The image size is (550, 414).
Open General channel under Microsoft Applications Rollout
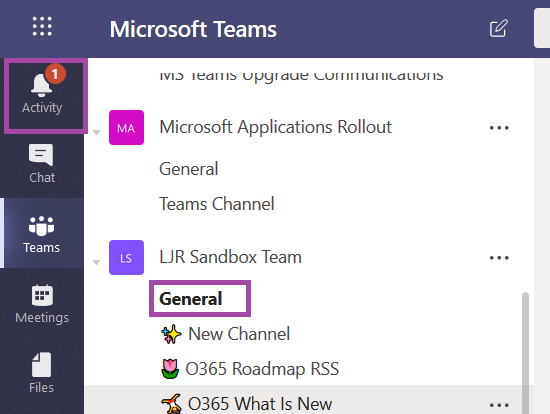(x=189, y=169)
